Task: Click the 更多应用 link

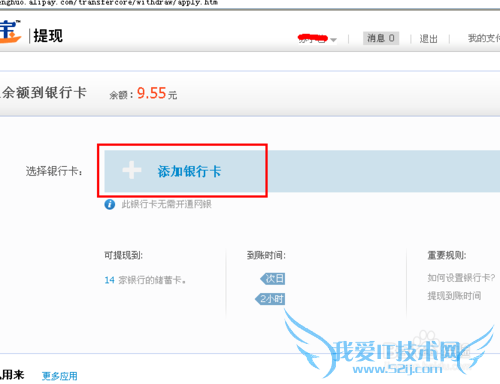Action: coord(60,376)
